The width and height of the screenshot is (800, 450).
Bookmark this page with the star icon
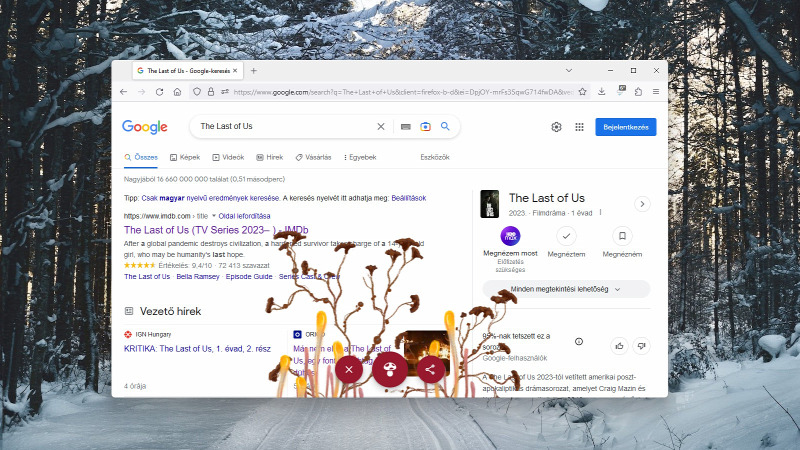tap(583, 92)
